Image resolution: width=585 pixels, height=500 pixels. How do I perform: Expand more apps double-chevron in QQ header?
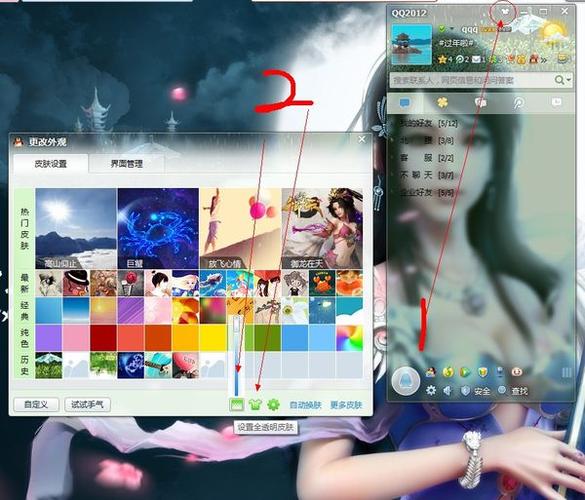point(544,60)
